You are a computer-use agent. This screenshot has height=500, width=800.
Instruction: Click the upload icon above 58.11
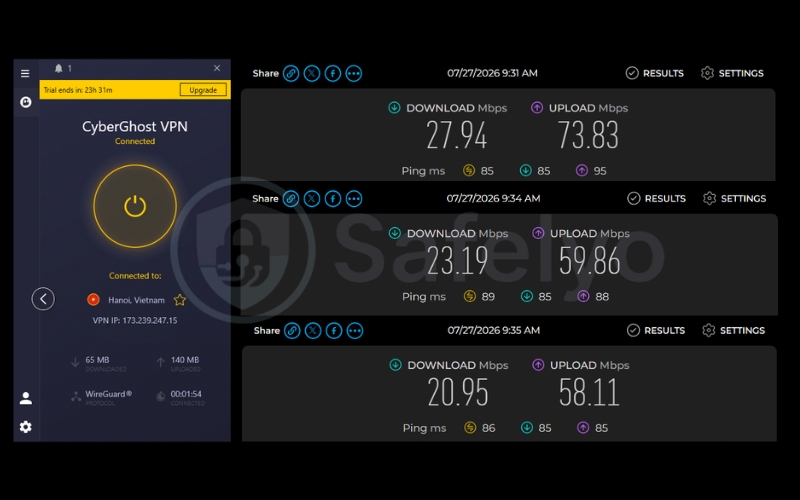tap(538, 365)
